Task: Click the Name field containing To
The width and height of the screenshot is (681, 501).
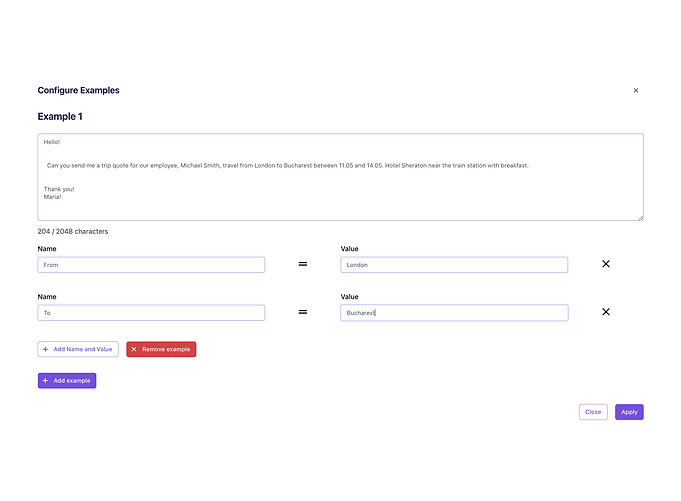Action: pyautogui.click(x=151, y=313)
